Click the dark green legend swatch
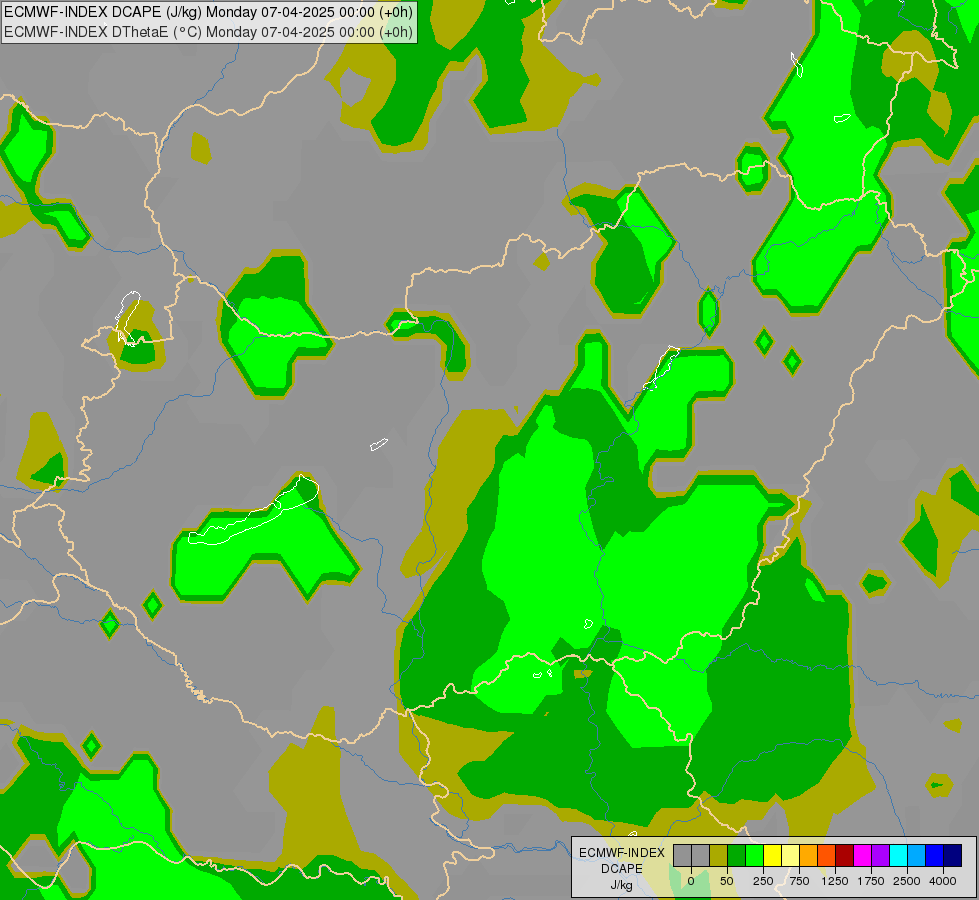Screen dimensions: 979x900 [737, 855]
